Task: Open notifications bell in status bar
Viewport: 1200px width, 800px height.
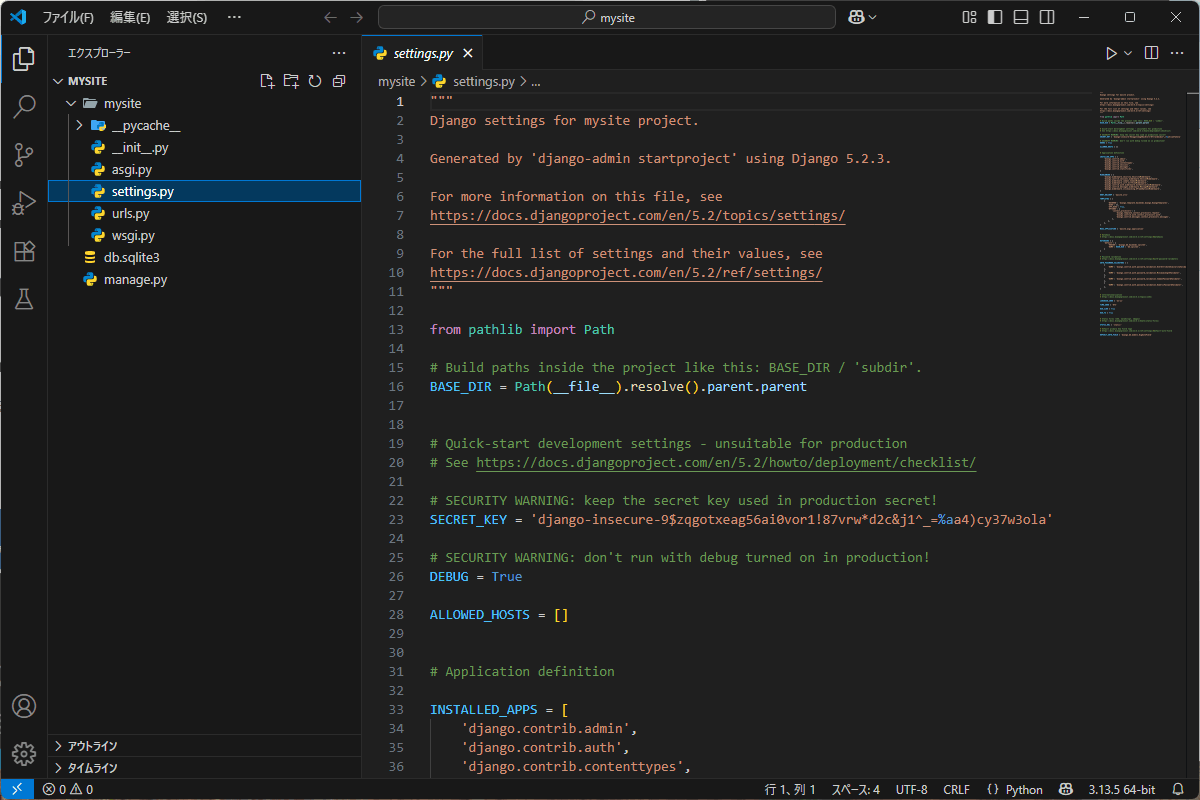Action: pos(1180,789)
